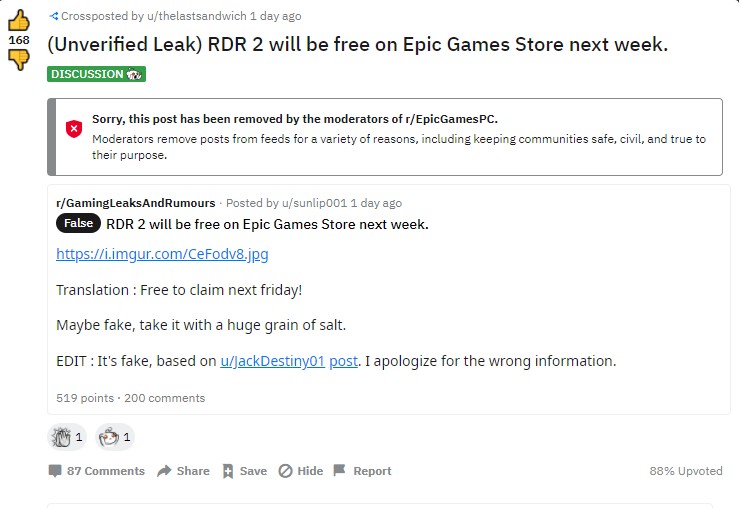742x508 pixels.
Task: Downvote the post with thumbs-down icon
Action: (19, 59)
